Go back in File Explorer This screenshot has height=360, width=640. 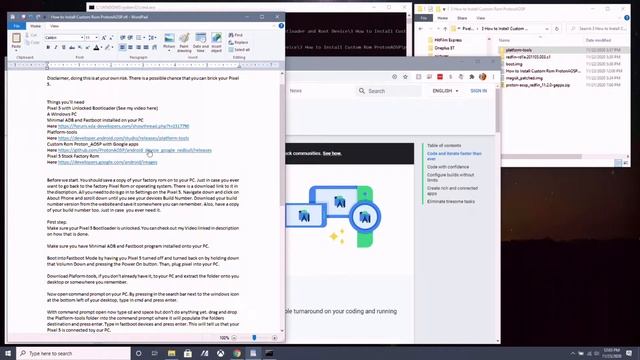tap(421, 29)
